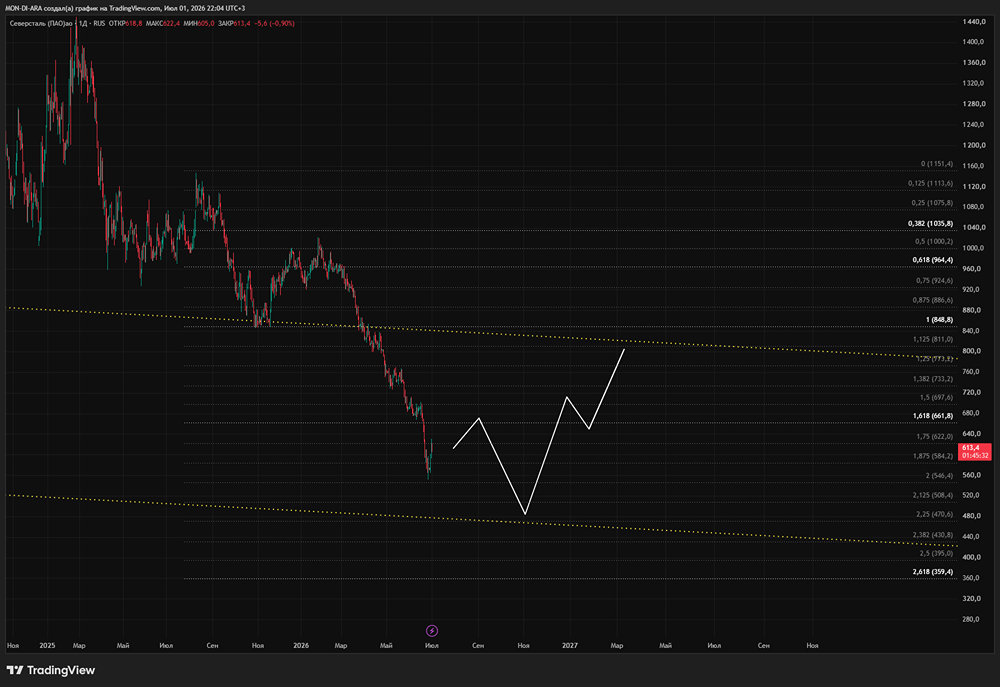The width and height of the screenshot is (1000, 687).
Task: Click the red current price label 613,4
Action: (974, 452)
